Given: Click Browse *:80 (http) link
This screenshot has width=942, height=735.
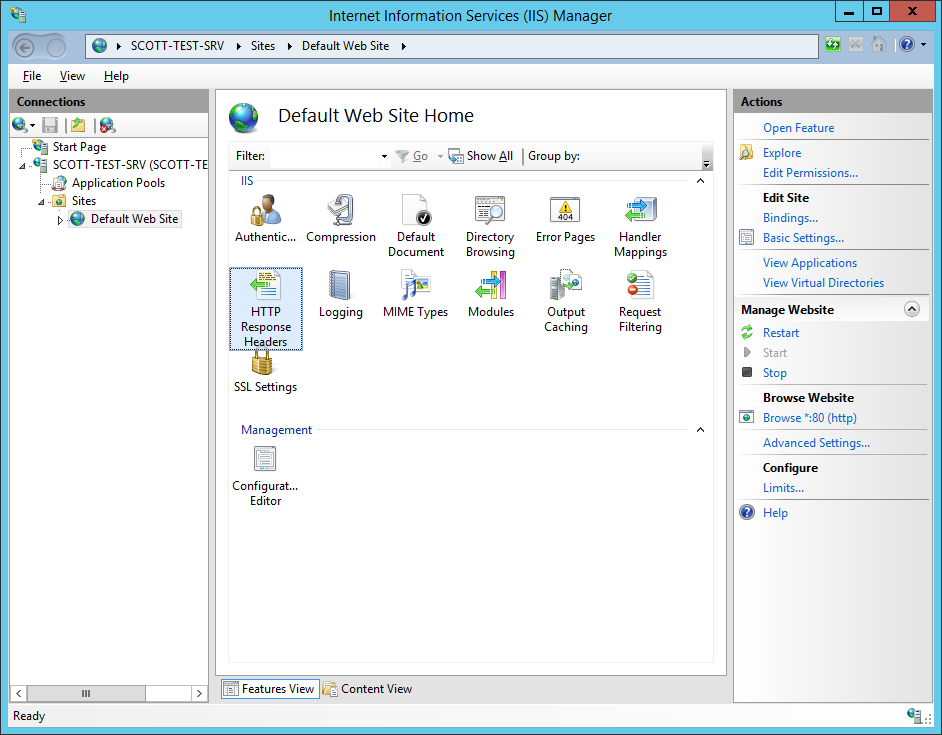Looking at the screenshot, I should (811, 417).
